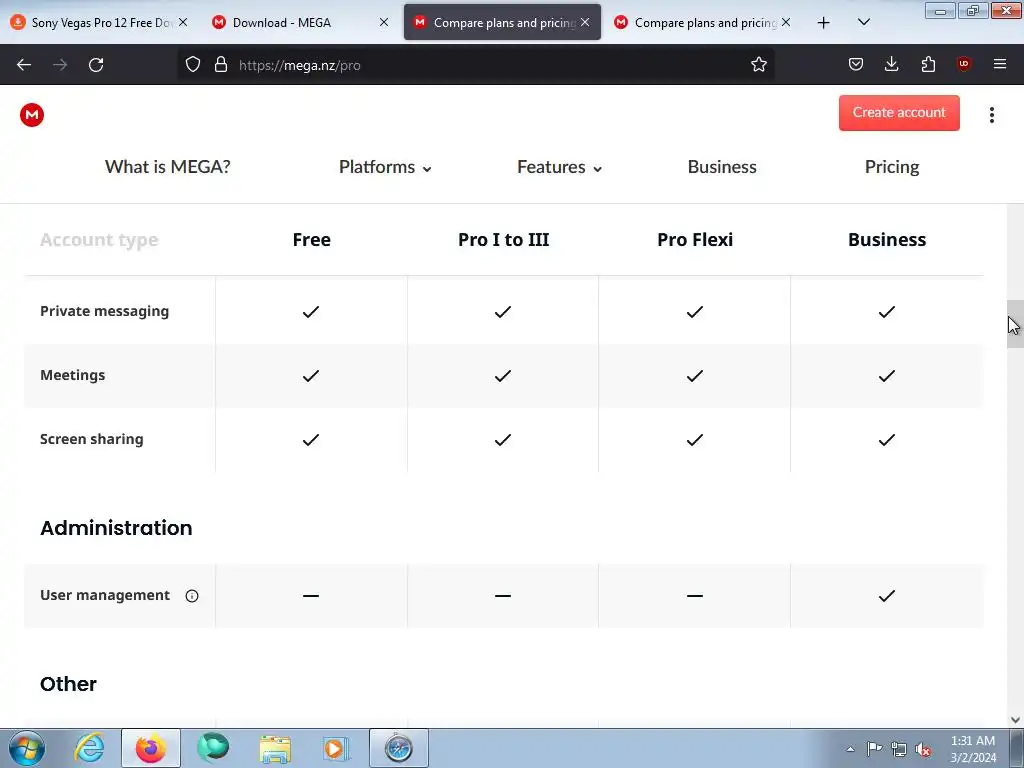The width and height of the screenshot is (1024, 768).
Task: Click the Private messaging row label
Action: pos(104,311)
